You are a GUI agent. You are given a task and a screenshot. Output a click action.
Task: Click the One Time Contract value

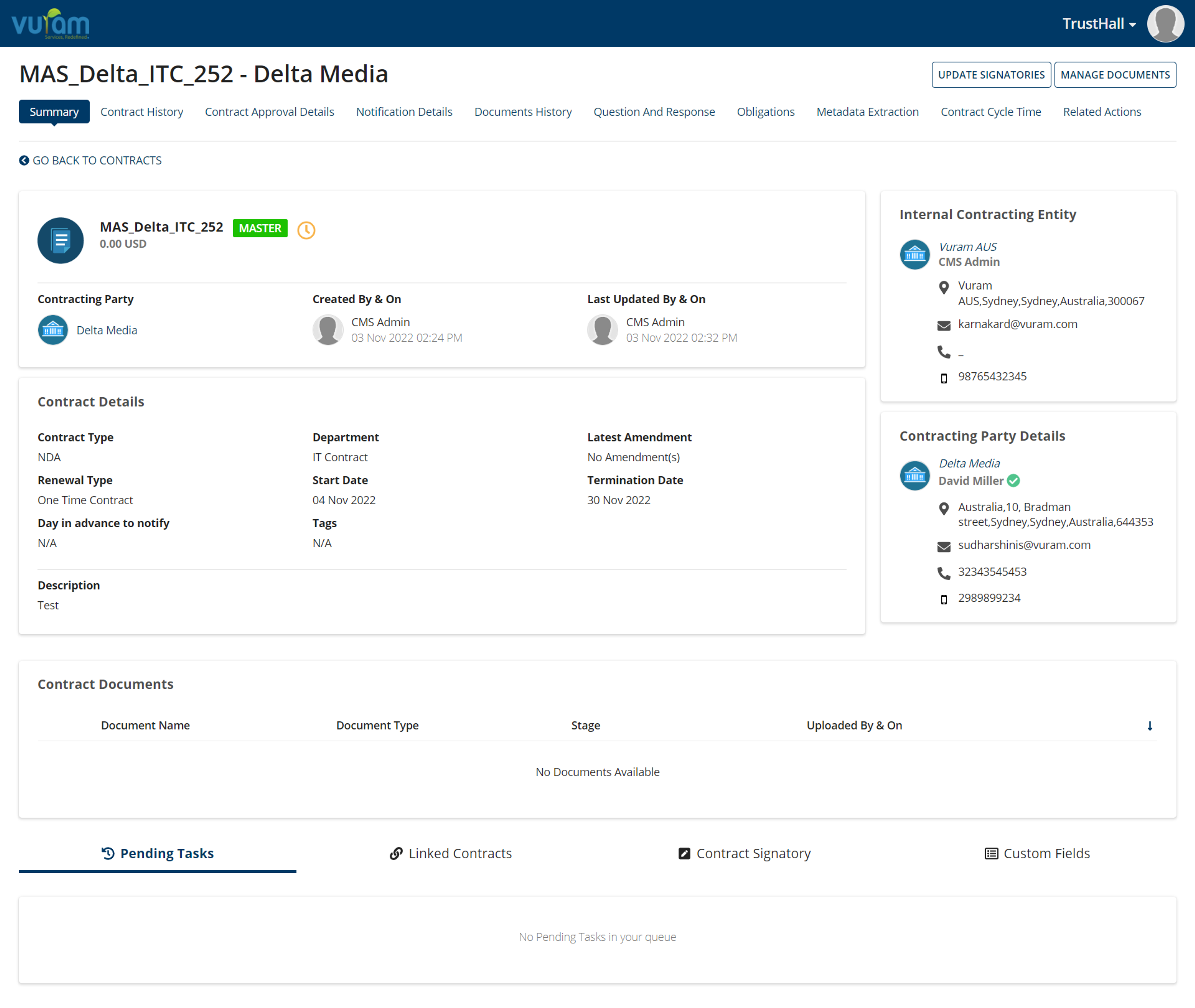pyautogui.click(x=85, y=500)
